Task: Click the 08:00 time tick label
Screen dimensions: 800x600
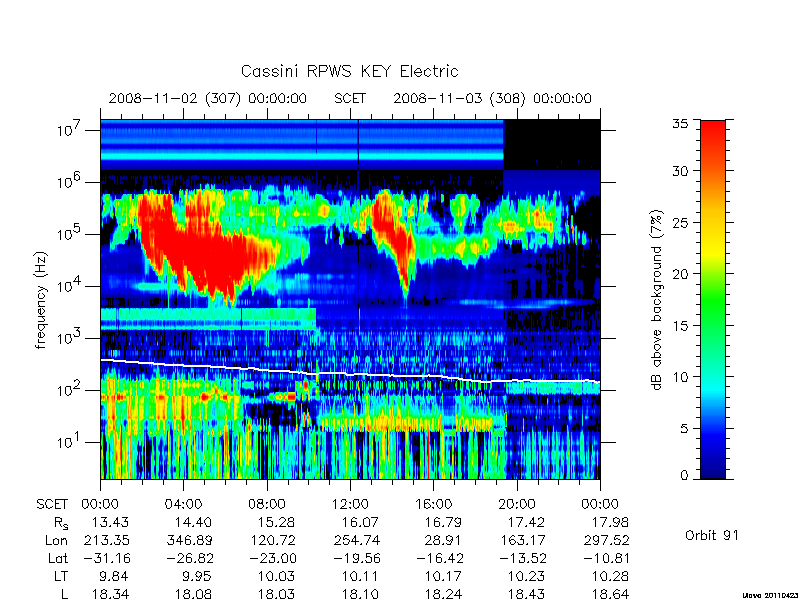Action: [x=266, y=504]
